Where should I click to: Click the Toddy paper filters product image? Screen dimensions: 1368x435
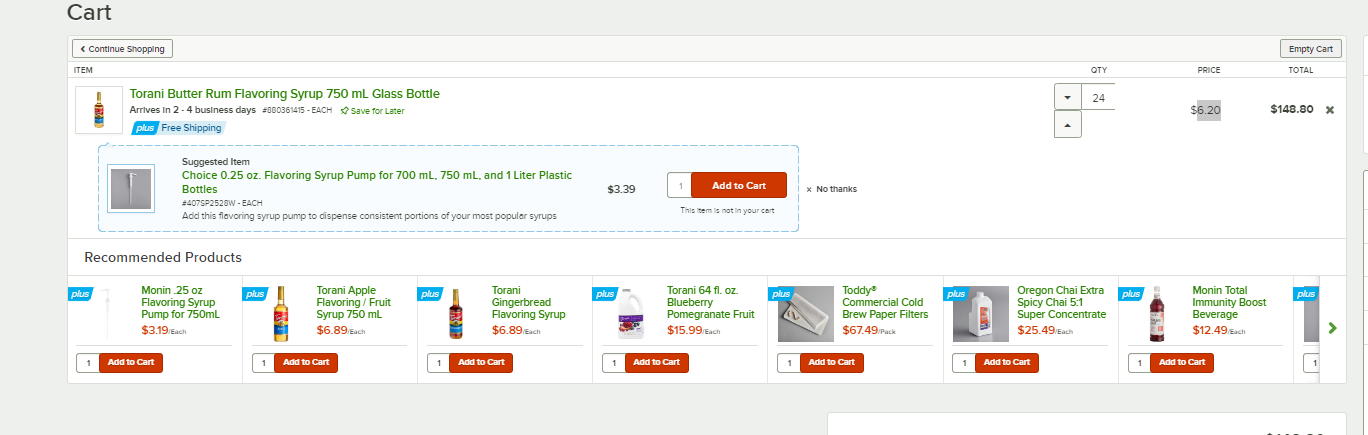(806, 314)
